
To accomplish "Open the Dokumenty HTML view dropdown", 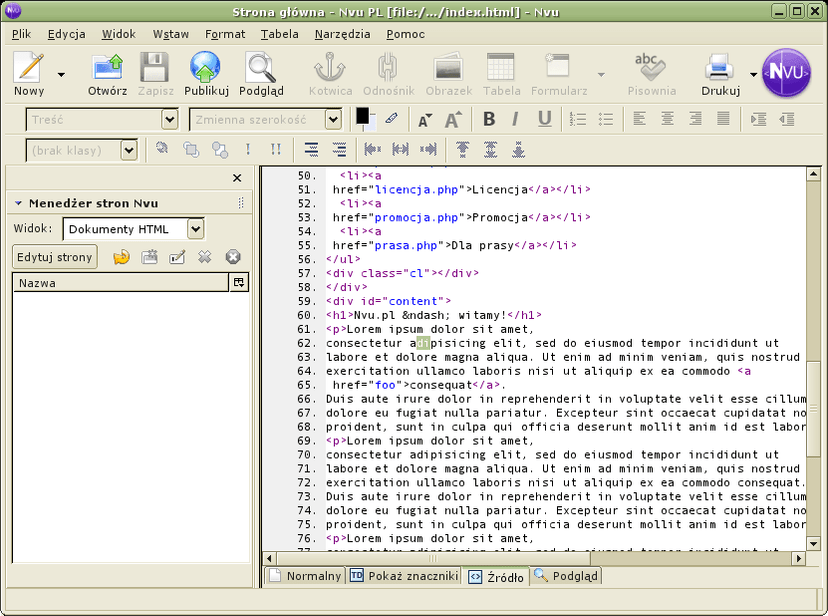I will coord(195,229).
